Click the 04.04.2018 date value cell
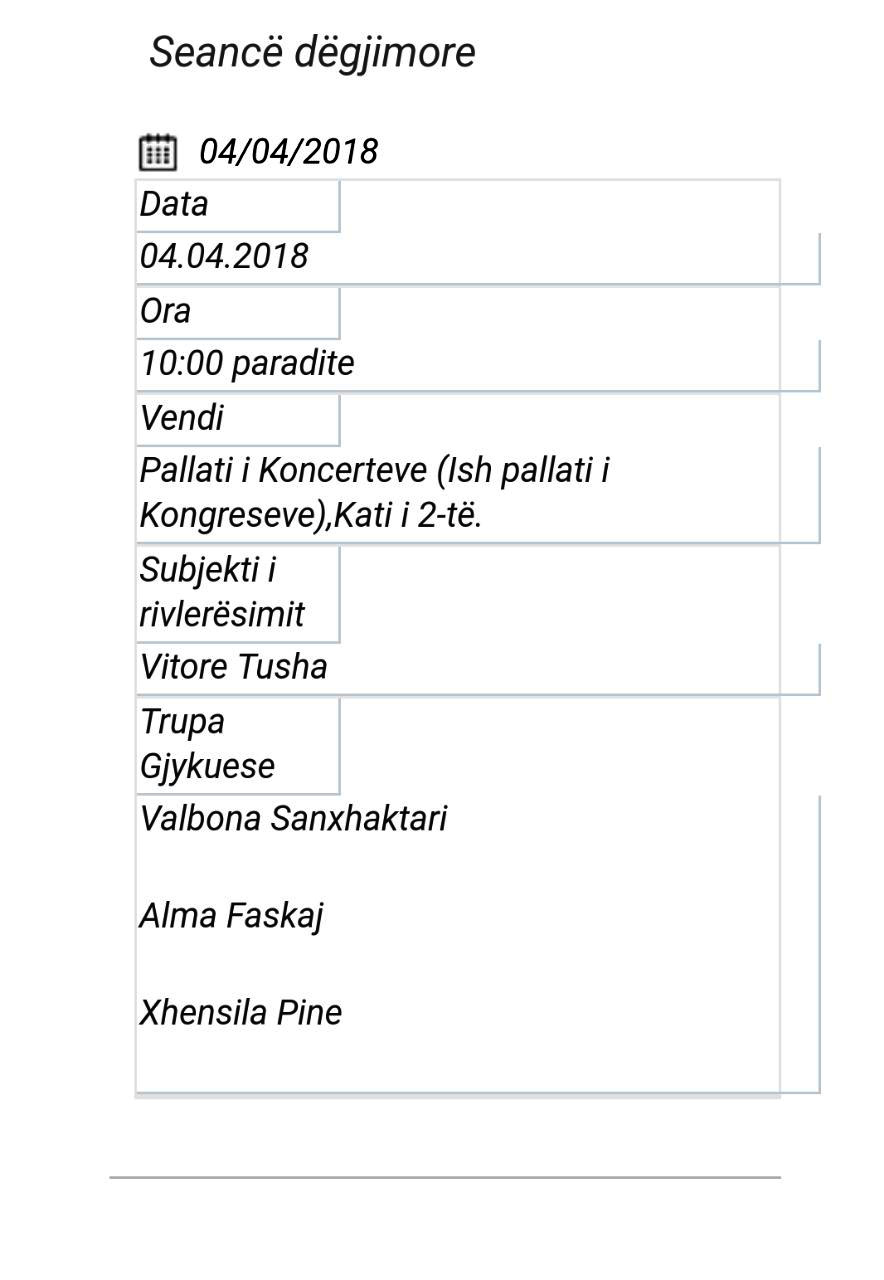Screen dimensions: 884x1280 tap(224, 257)
